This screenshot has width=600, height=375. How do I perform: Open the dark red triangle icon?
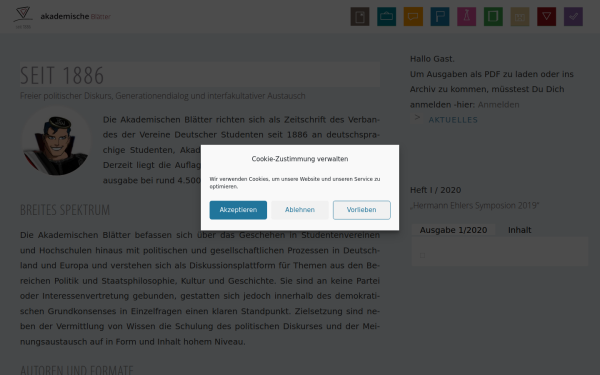click(546, 16)
